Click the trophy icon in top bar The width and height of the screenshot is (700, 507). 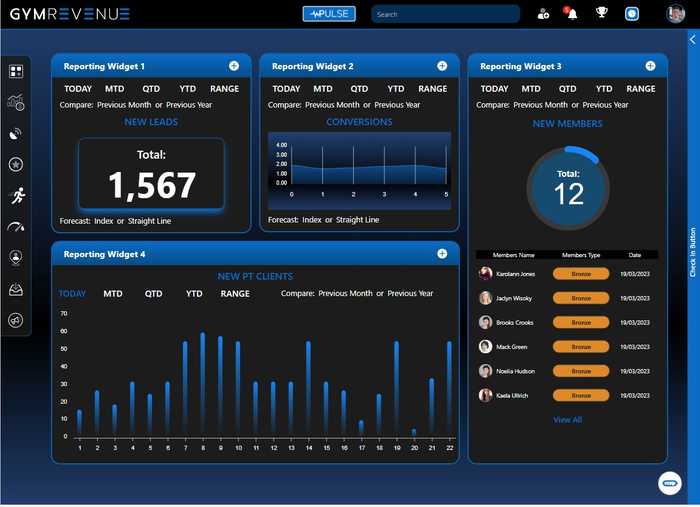[x=602, y=14]
